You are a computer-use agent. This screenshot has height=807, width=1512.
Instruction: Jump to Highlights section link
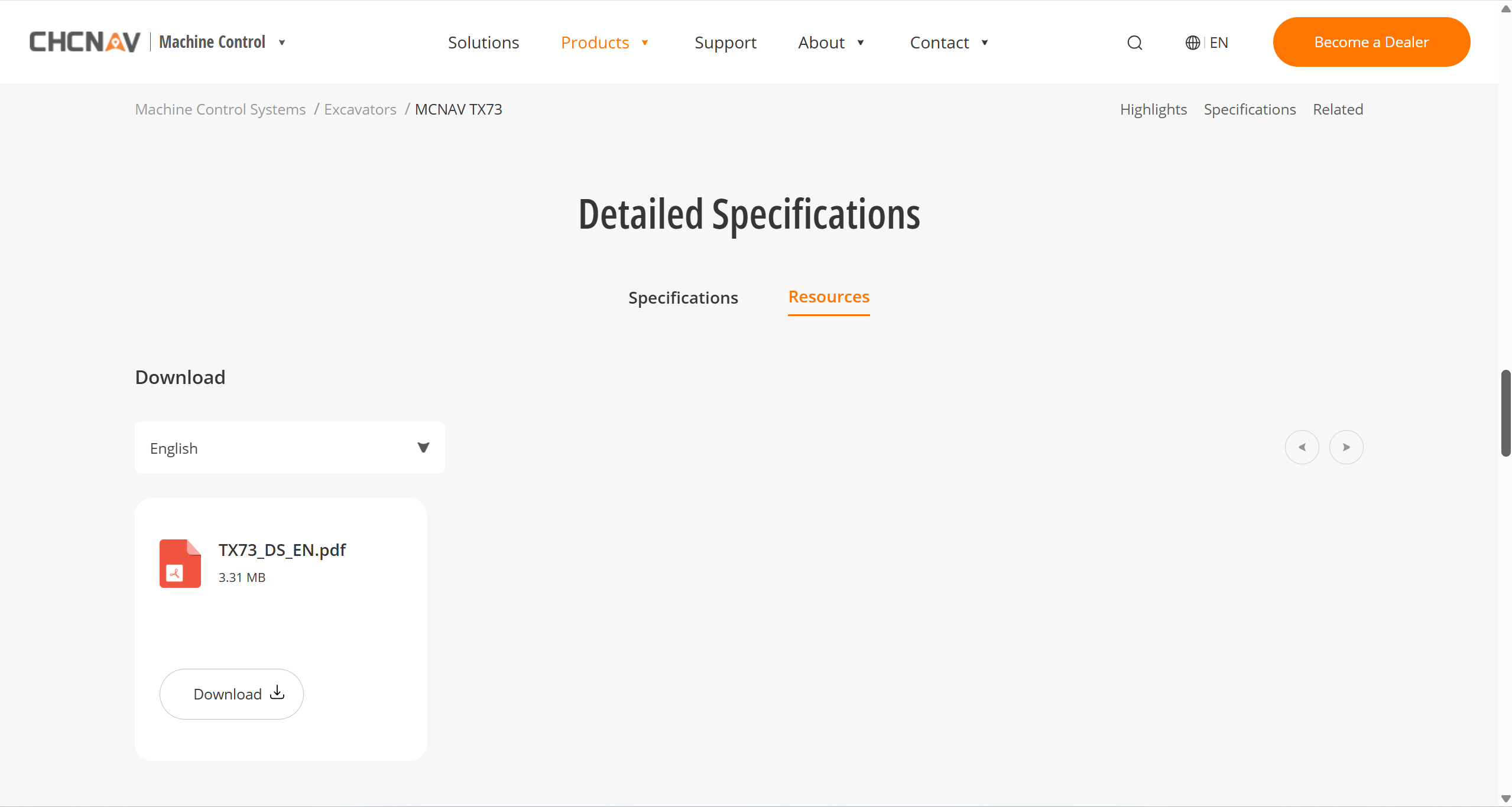tap(1153, 109)
